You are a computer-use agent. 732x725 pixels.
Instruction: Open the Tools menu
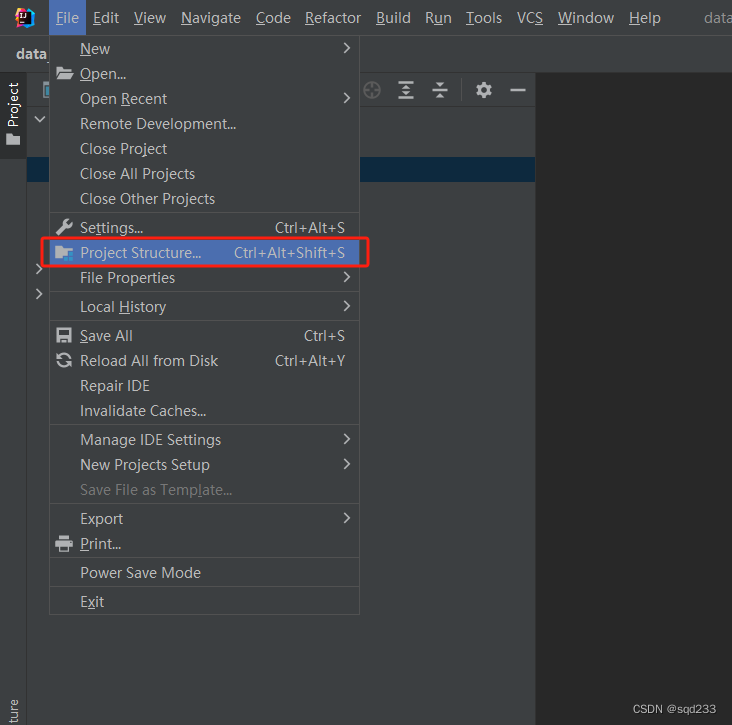[484, 18]
